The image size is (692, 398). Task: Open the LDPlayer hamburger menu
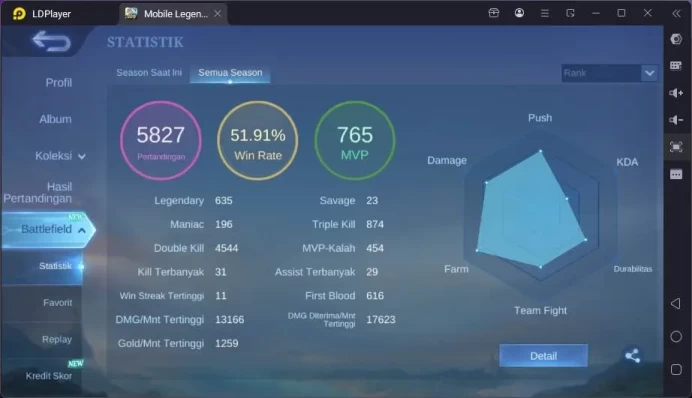pyautogui.click(x=545, y=14)
